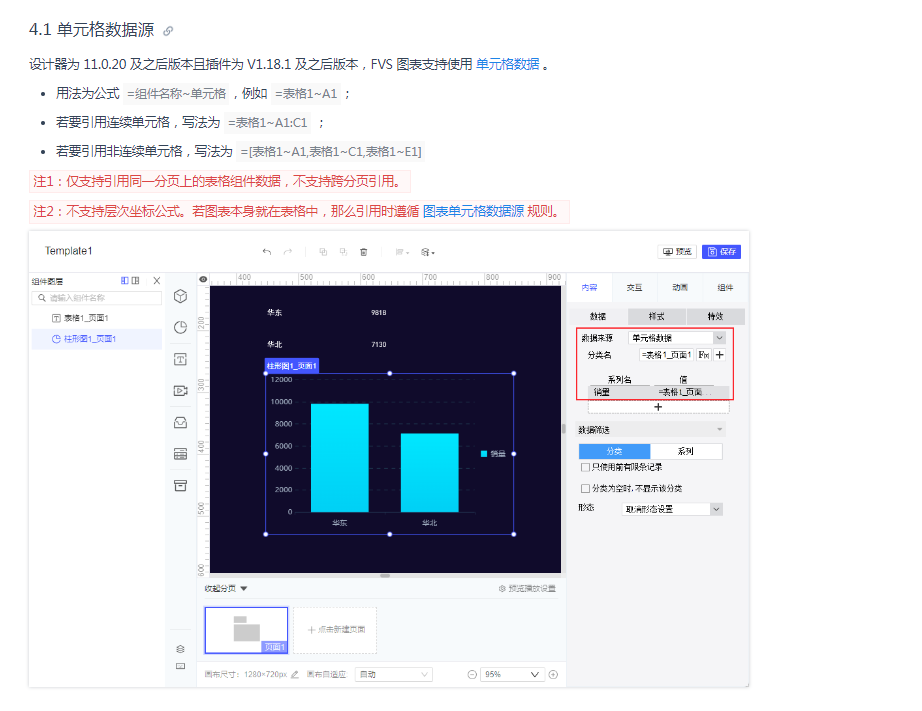This screenshot has height=711, width=922.
Task: Check 只使用前有限条记录 option
Action: click(585, 468)
